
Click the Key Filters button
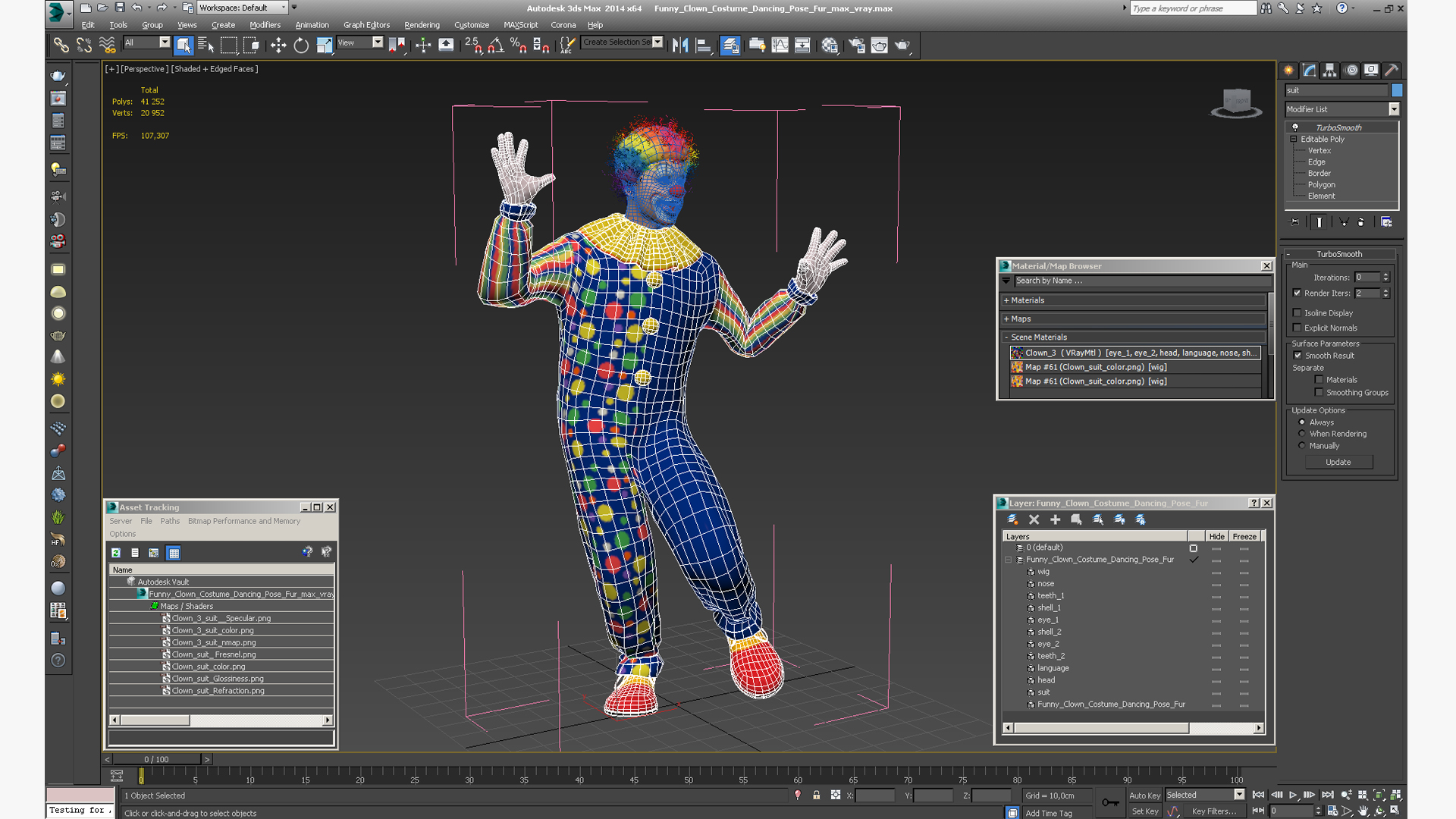1214,811
